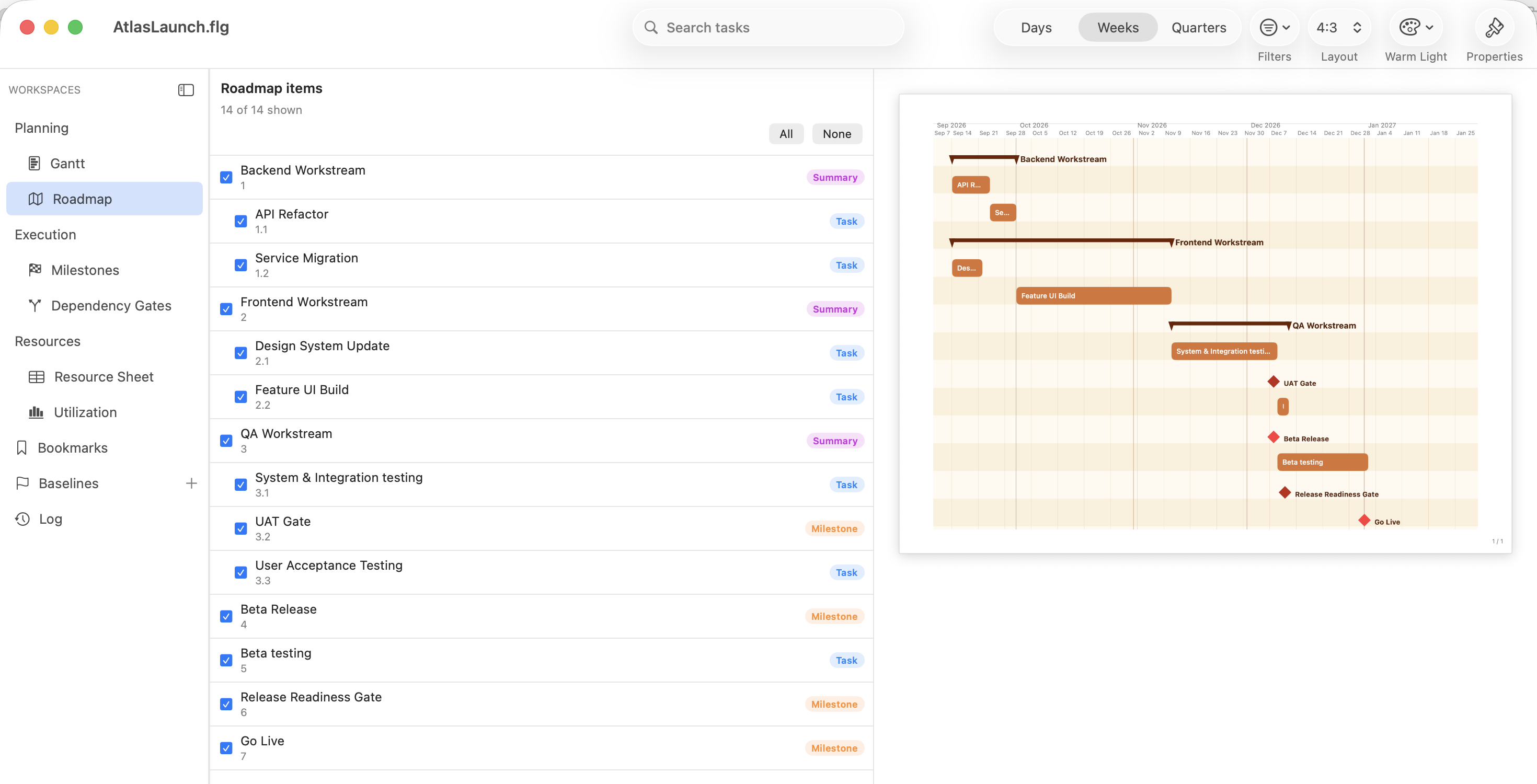Click the Warm Light palette icon
1537x784 pixels.
pyautogui.click(x=1409, y=28)
